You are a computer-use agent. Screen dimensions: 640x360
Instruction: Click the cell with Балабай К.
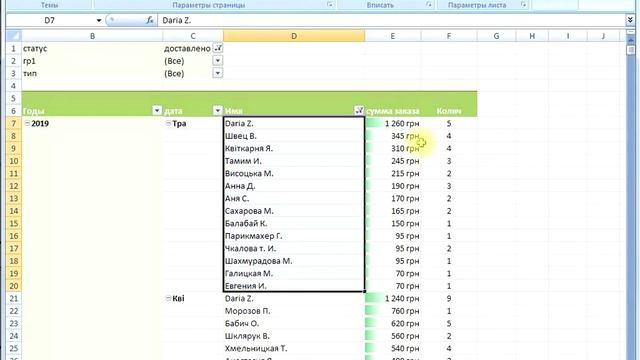[294, 223]
